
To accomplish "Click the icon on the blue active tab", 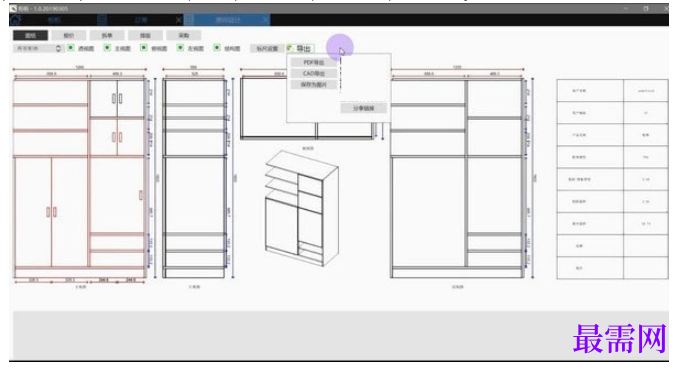I will pos(190,20).
